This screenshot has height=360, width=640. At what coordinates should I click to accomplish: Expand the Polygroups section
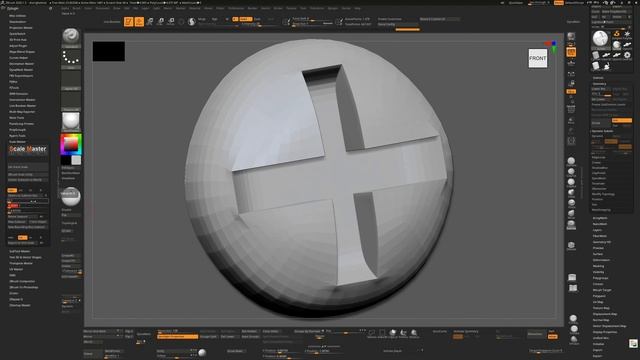point(600,278)
